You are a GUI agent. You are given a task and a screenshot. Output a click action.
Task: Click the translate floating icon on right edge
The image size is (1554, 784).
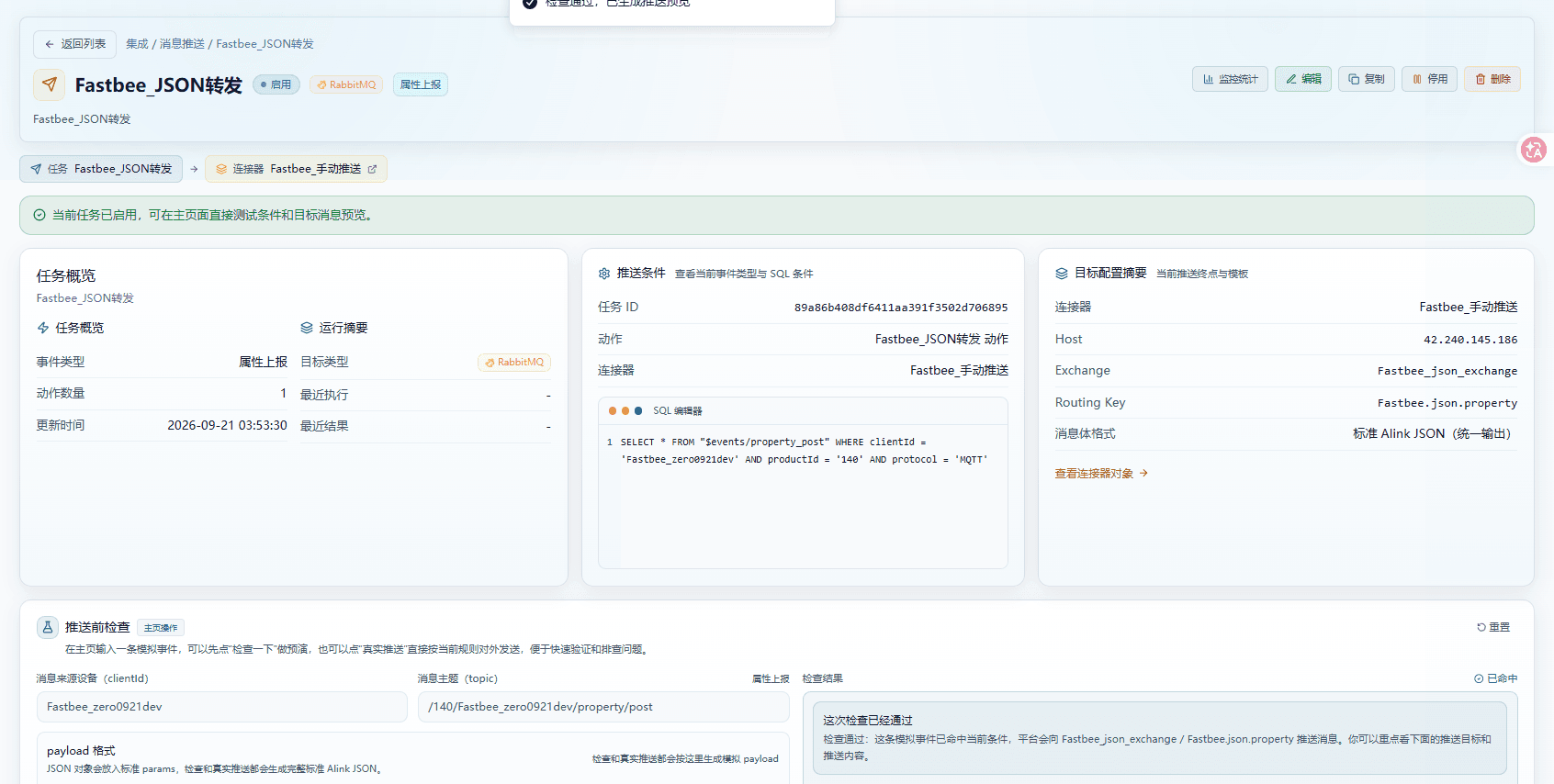[x=1534, y=150]
